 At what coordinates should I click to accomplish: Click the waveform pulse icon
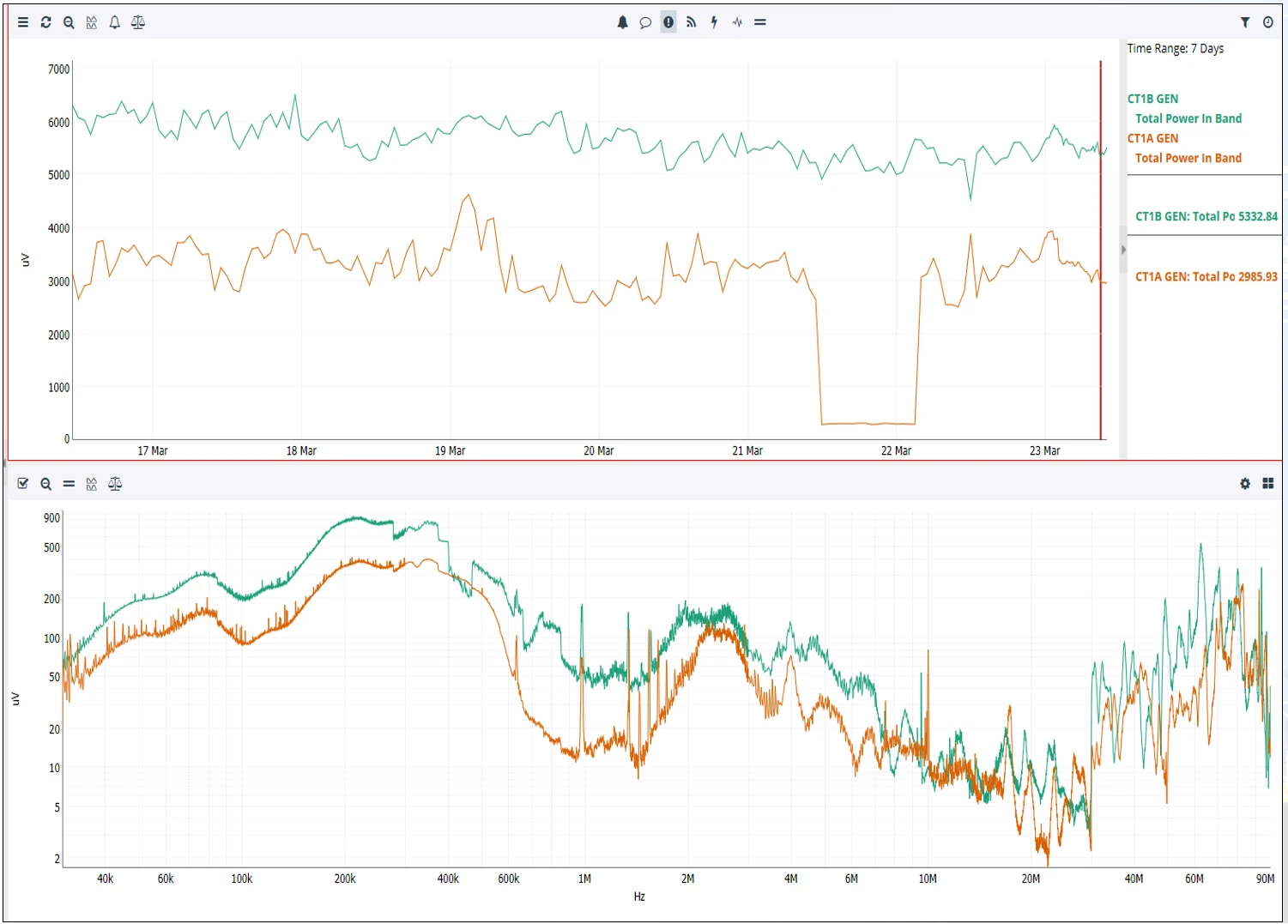pyautogui.click(x=737, y=22)
